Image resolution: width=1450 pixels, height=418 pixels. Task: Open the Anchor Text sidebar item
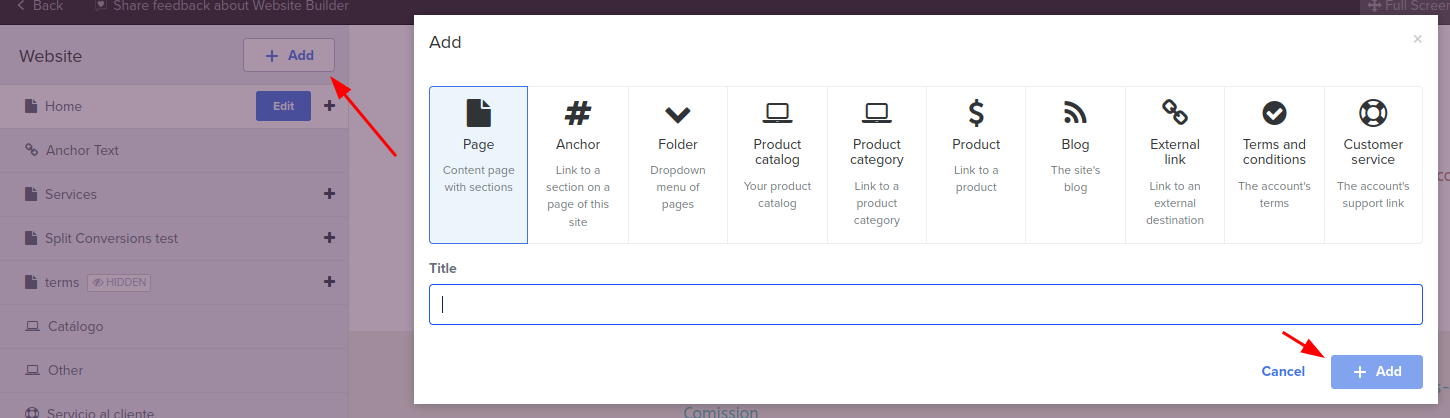point(82,150)
